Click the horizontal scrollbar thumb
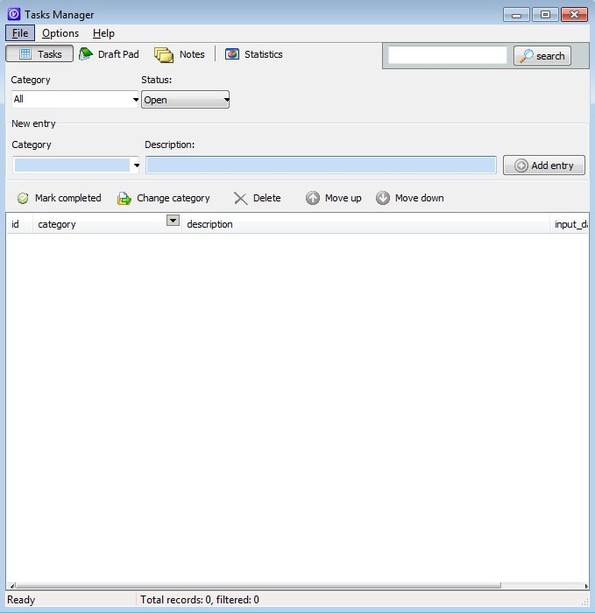The height and width of the screenshot is (613, 595). pos(258,586)
